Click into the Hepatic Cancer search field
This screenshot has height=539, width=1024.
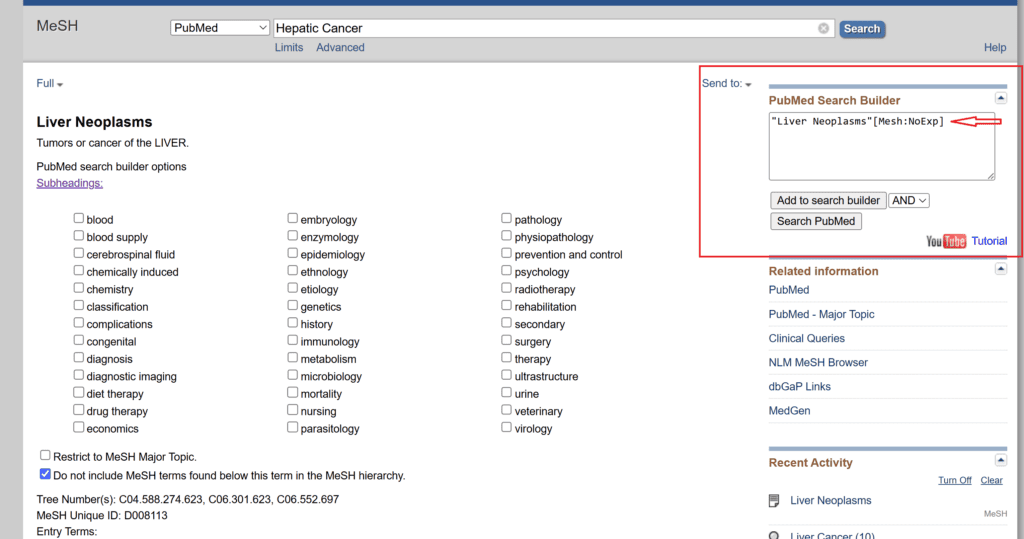(x=554, y=28)
